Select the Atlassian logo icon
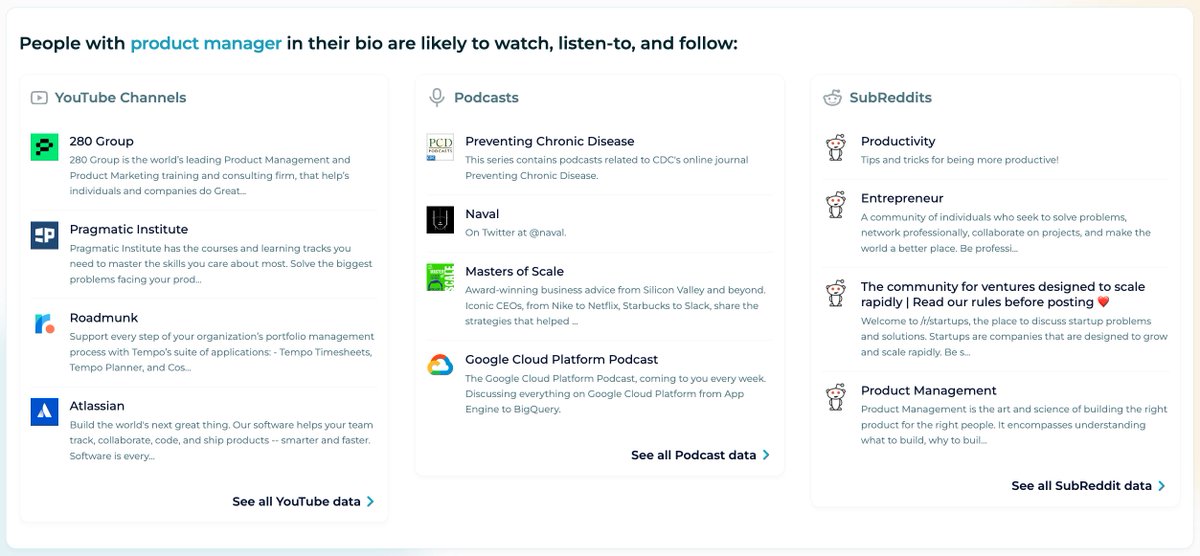The height and width of the screenshot is (556, 1200). click(45, 411)
